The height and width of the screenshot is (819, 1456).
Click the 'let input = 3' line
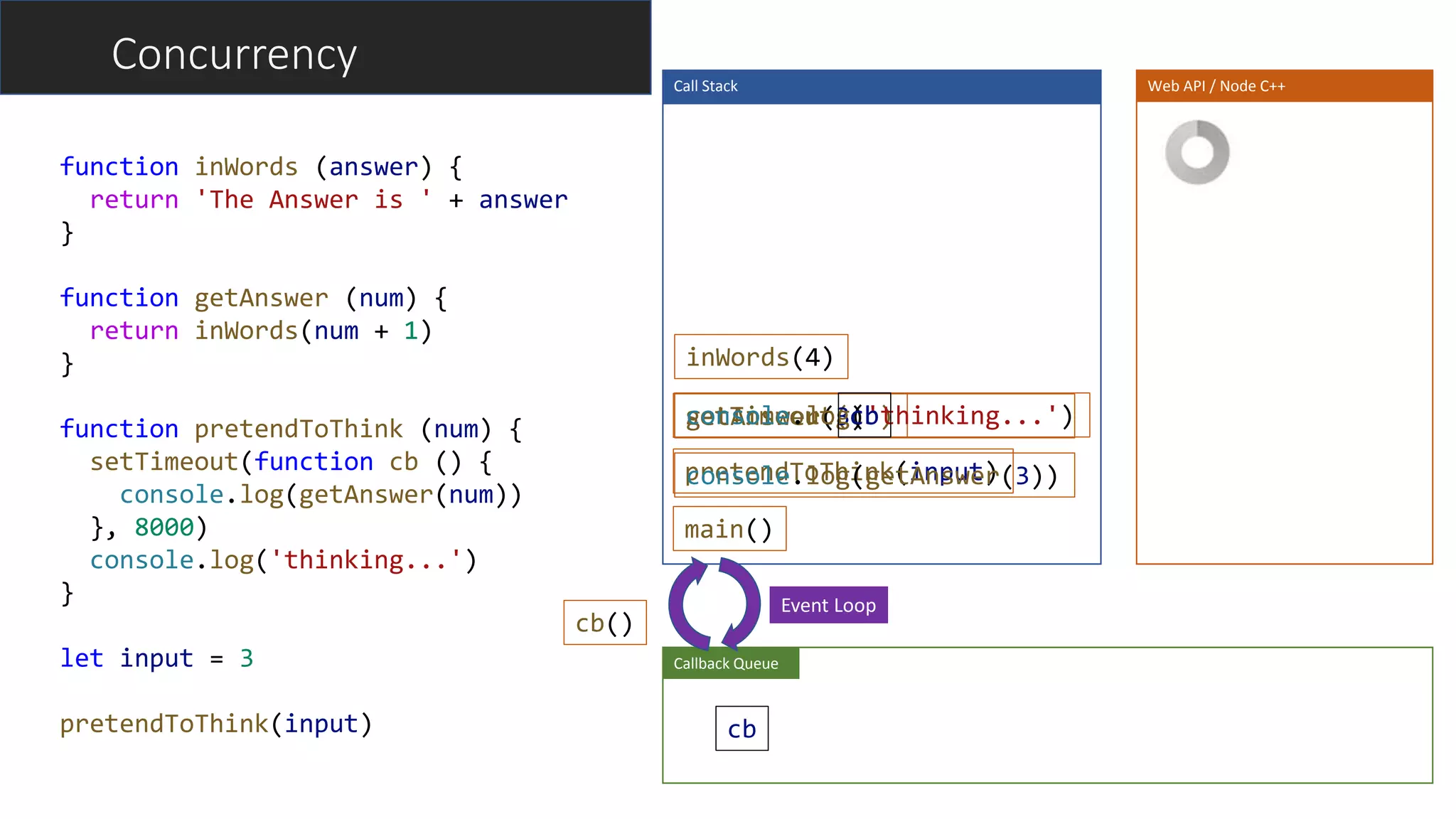(156, 658)
